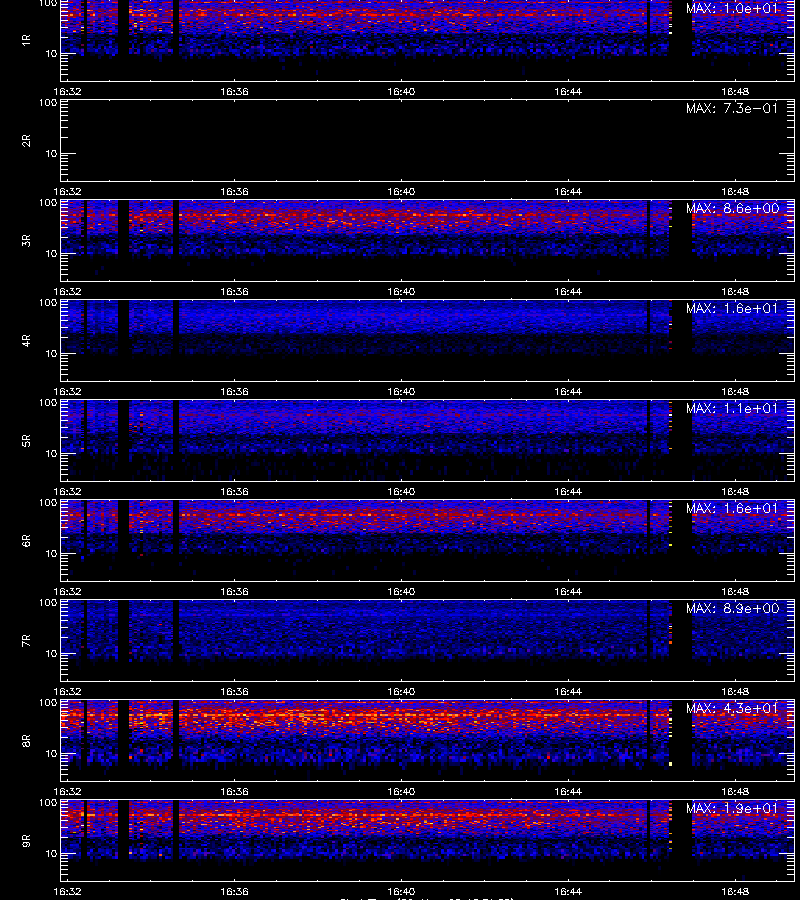Click the '100' y-axis label of panel 9R
The height and width of the screenshot is (900, 800).
[x=48, y=802]
